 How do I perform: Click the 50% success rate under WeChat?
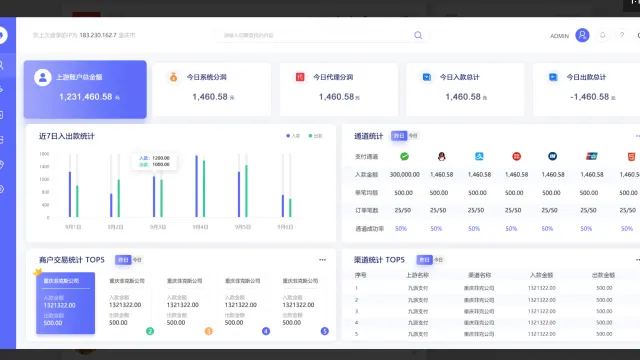[401, 229]
